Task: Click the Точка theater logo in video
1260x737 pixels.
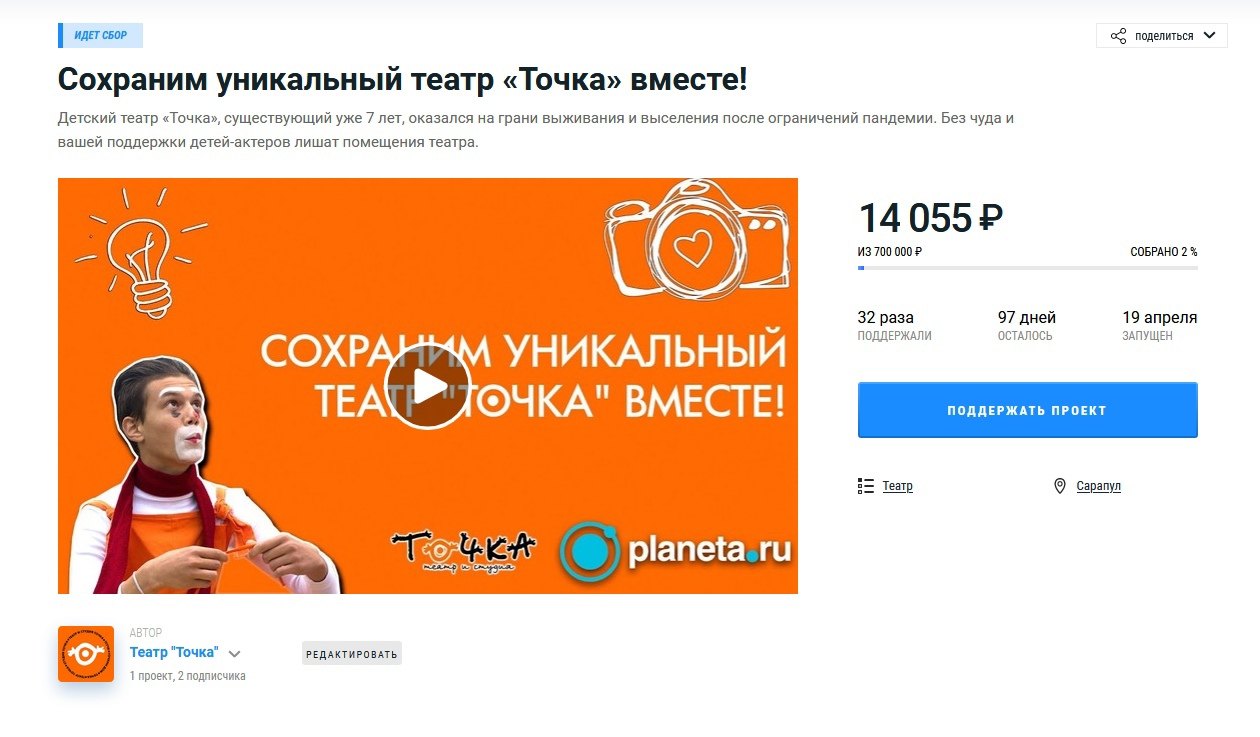Action: point(463,551)
